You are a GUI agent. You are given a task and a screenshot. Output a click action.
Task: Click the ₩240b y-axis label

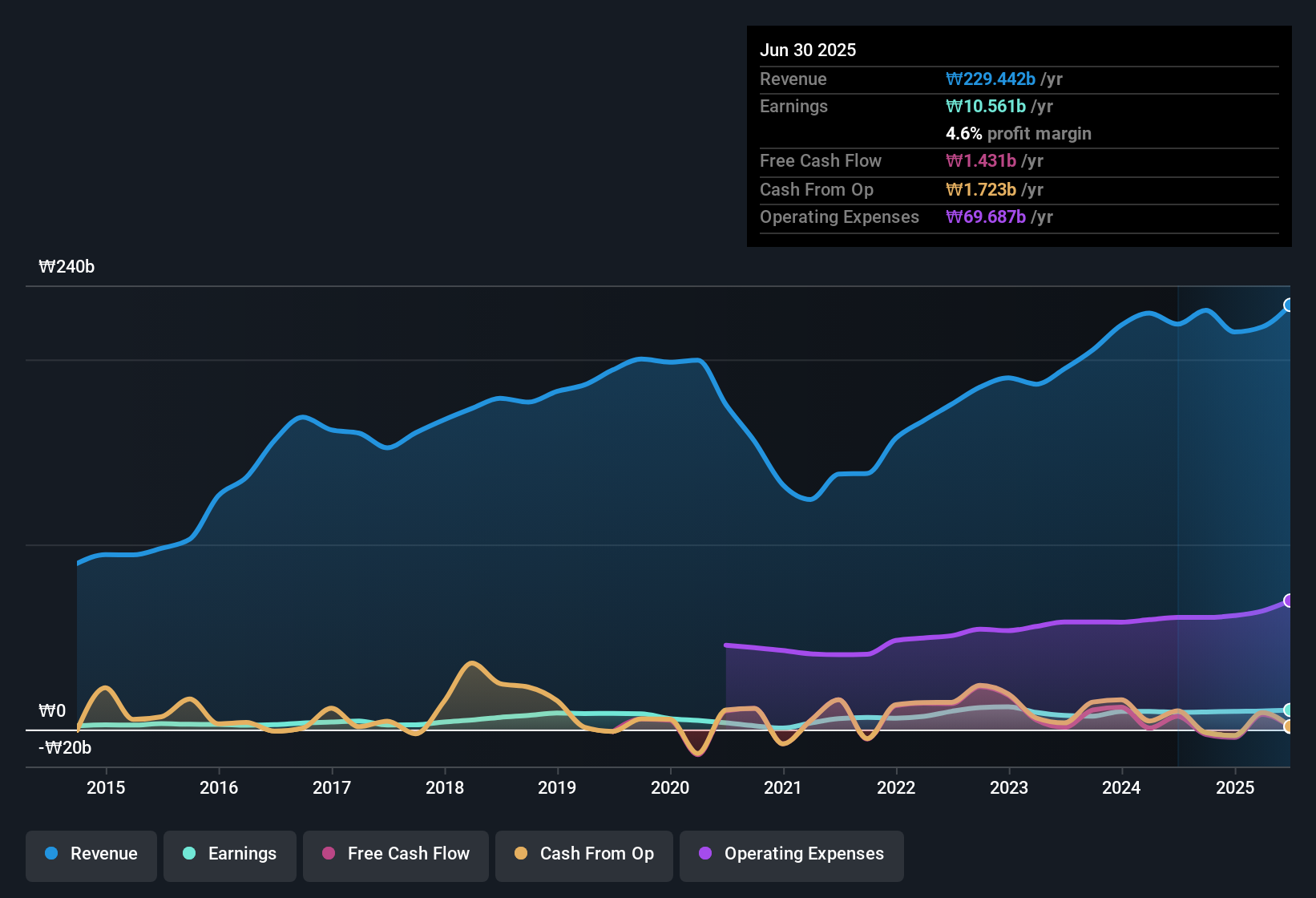(x=67, y=267)
